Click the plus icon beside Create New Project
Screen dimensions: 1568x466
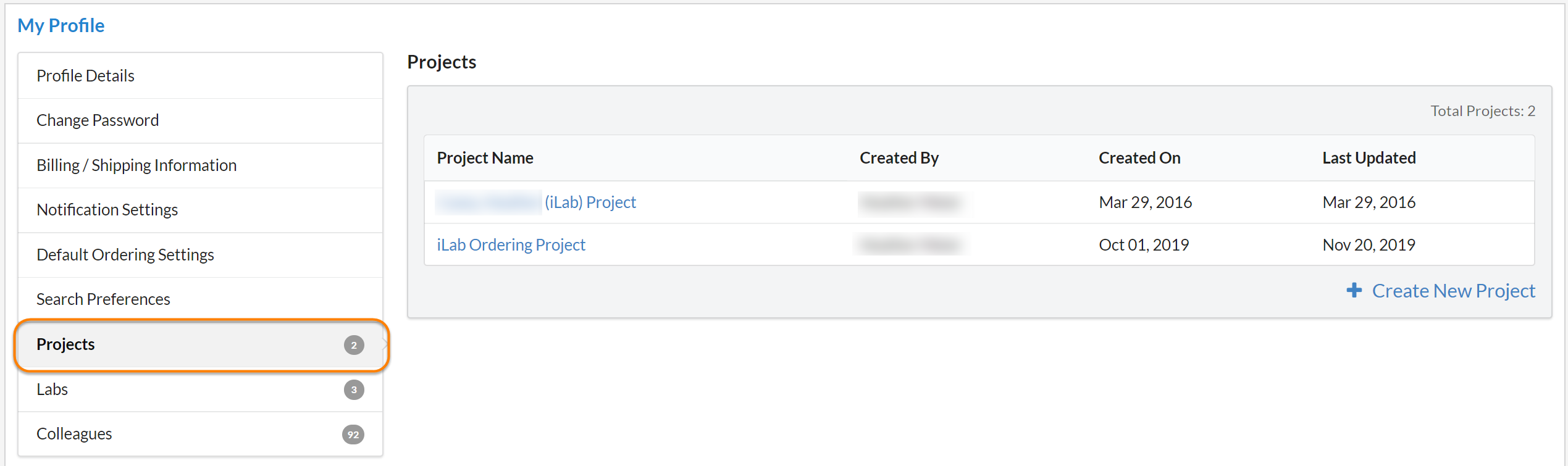coord(1354,290)
